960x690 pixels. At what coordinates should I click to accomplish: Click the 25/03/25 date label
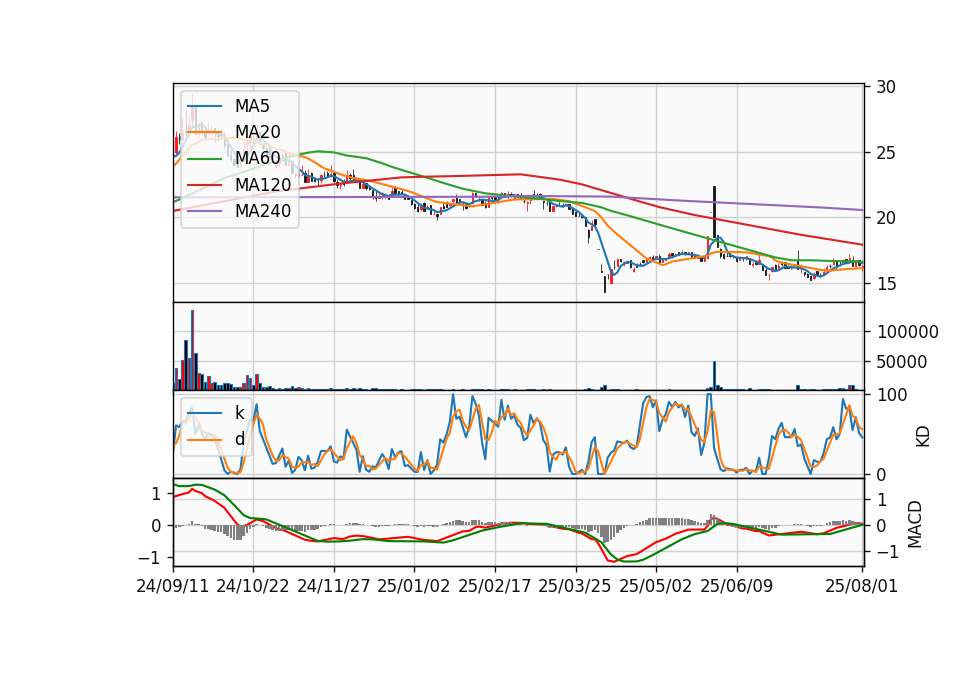(575, 586)
